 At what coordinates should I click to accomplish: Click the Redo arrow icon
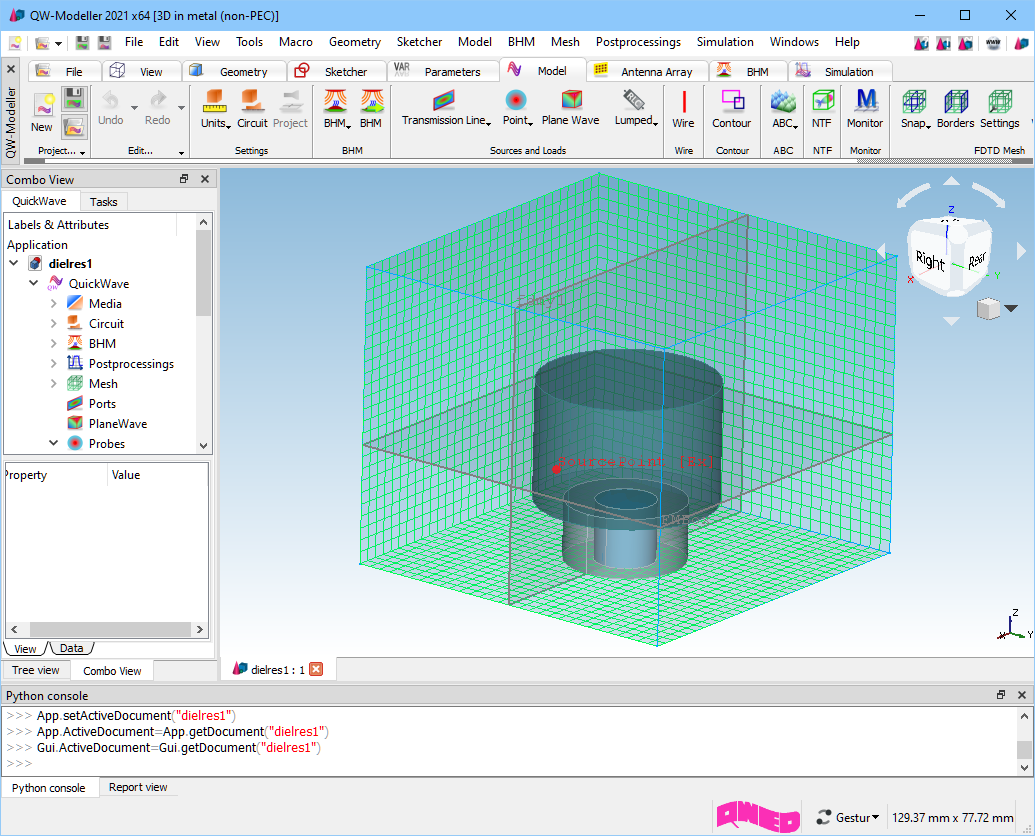coord(158,100)
